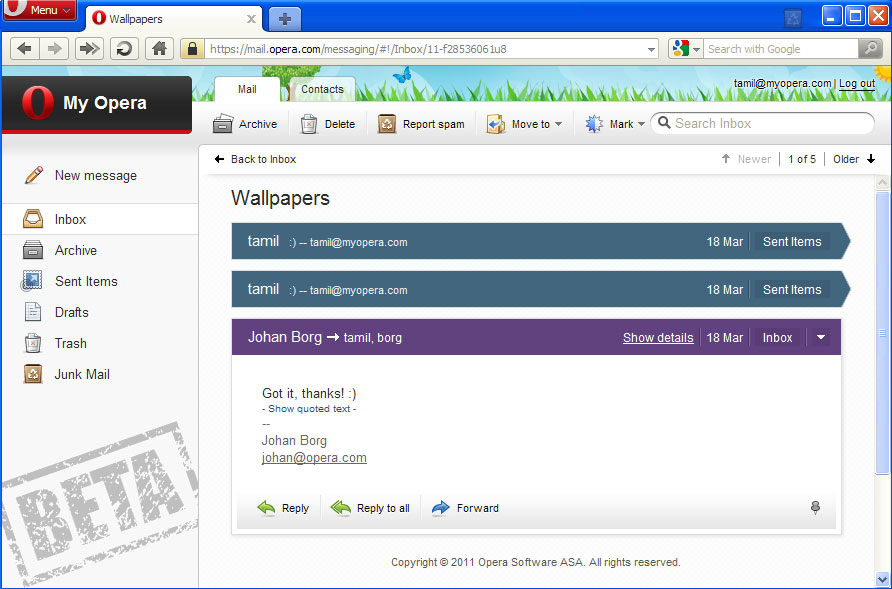Click the Log out link

click(857, 84)
